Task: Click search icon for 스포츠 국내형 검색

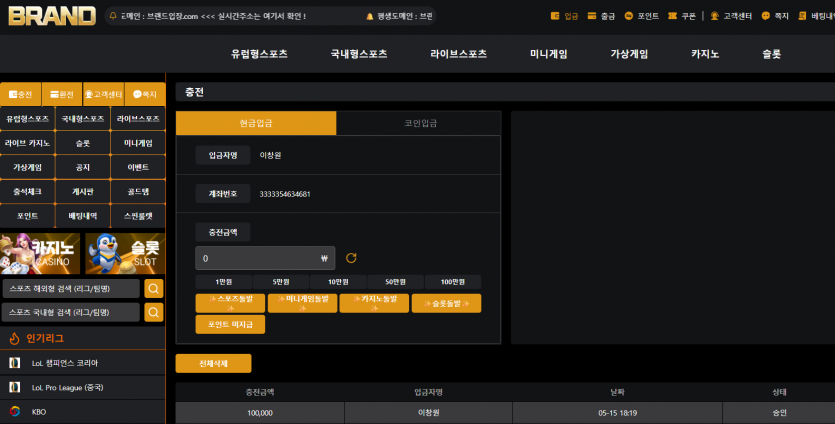Action: tap(154, 312)
